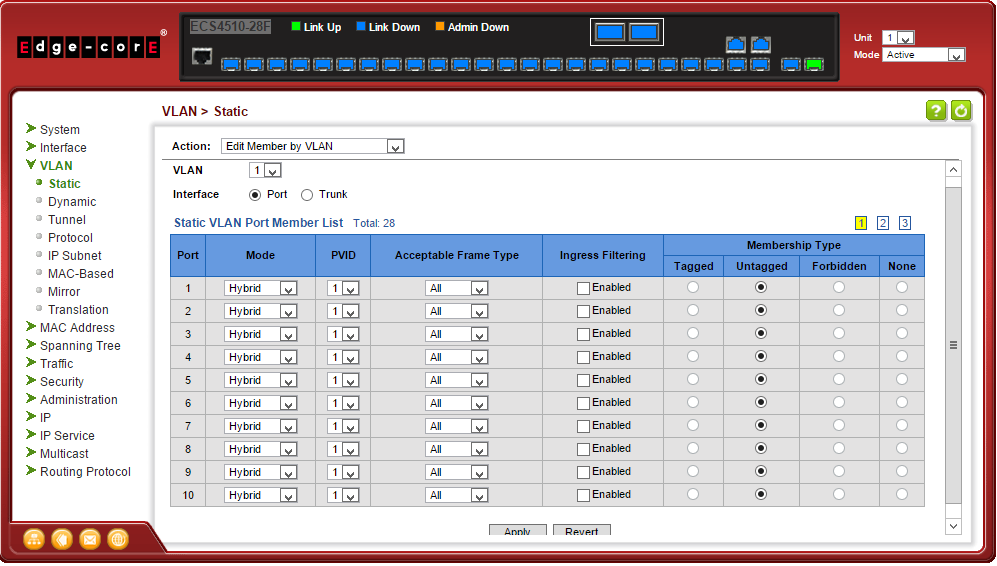Click the orange email envelope icon

[x=90, y=539]
